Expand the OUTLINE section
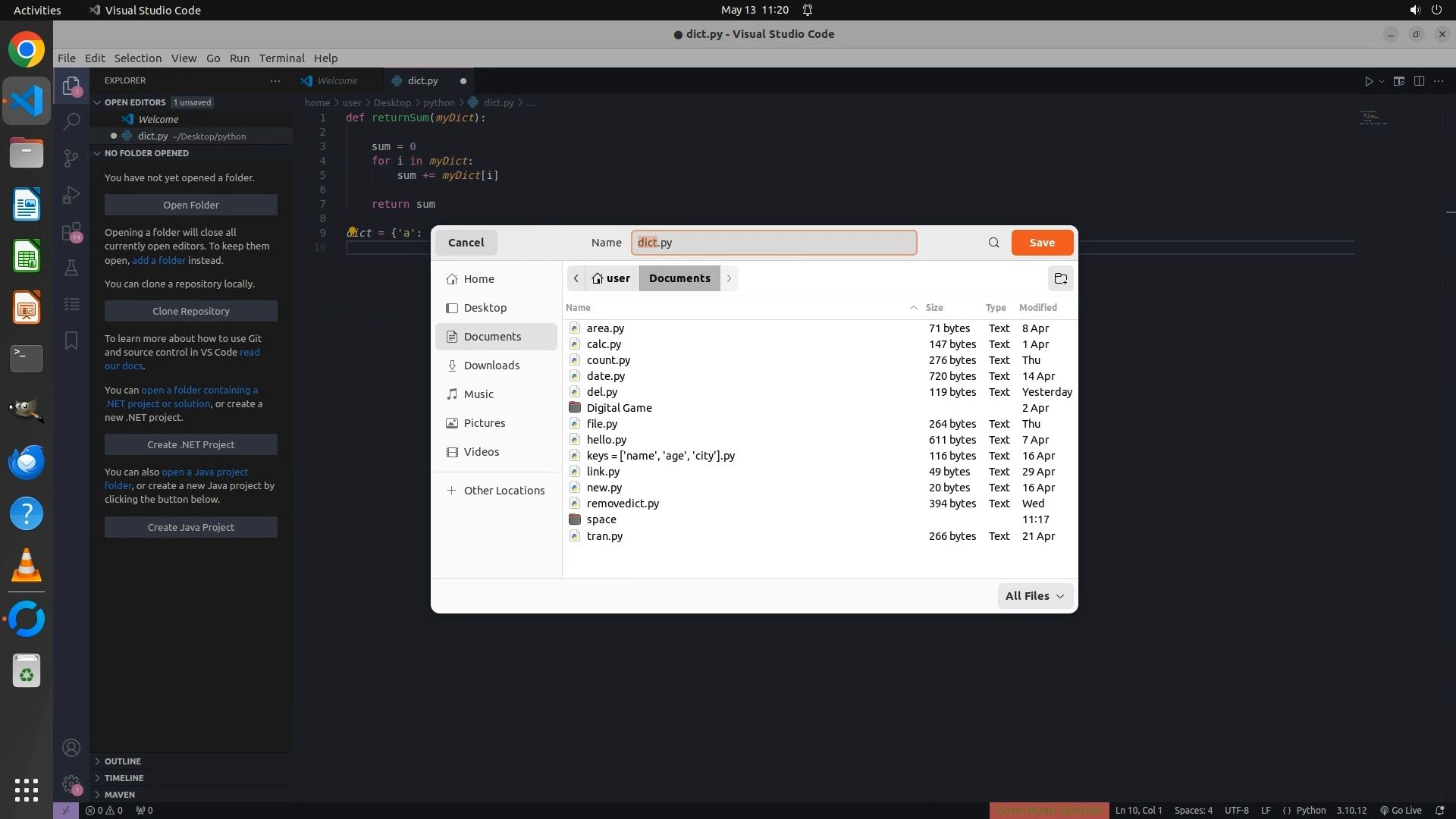The width and height of the screenshot is (1456, 819). (123, 761)
